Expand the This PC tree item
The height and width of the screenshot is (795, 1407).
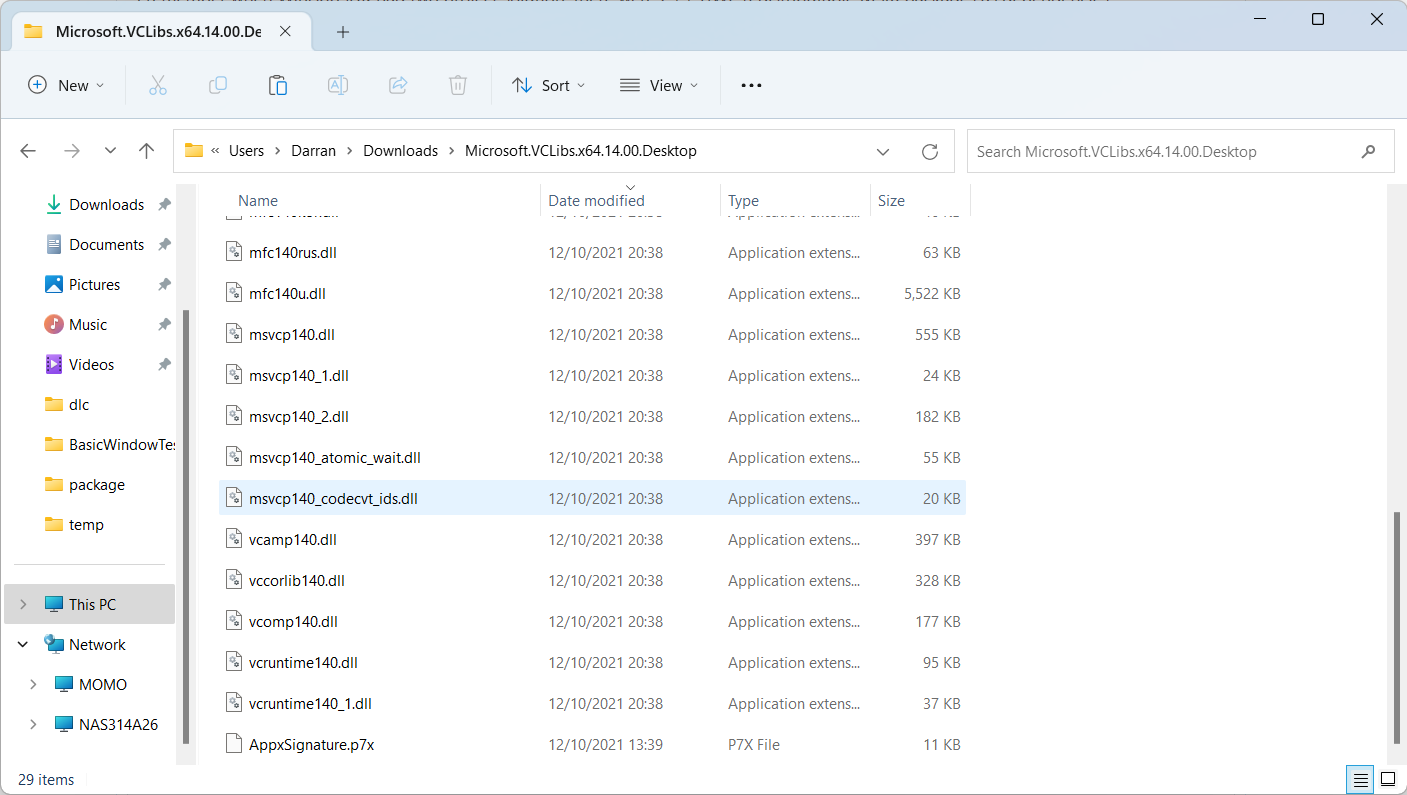22,604
